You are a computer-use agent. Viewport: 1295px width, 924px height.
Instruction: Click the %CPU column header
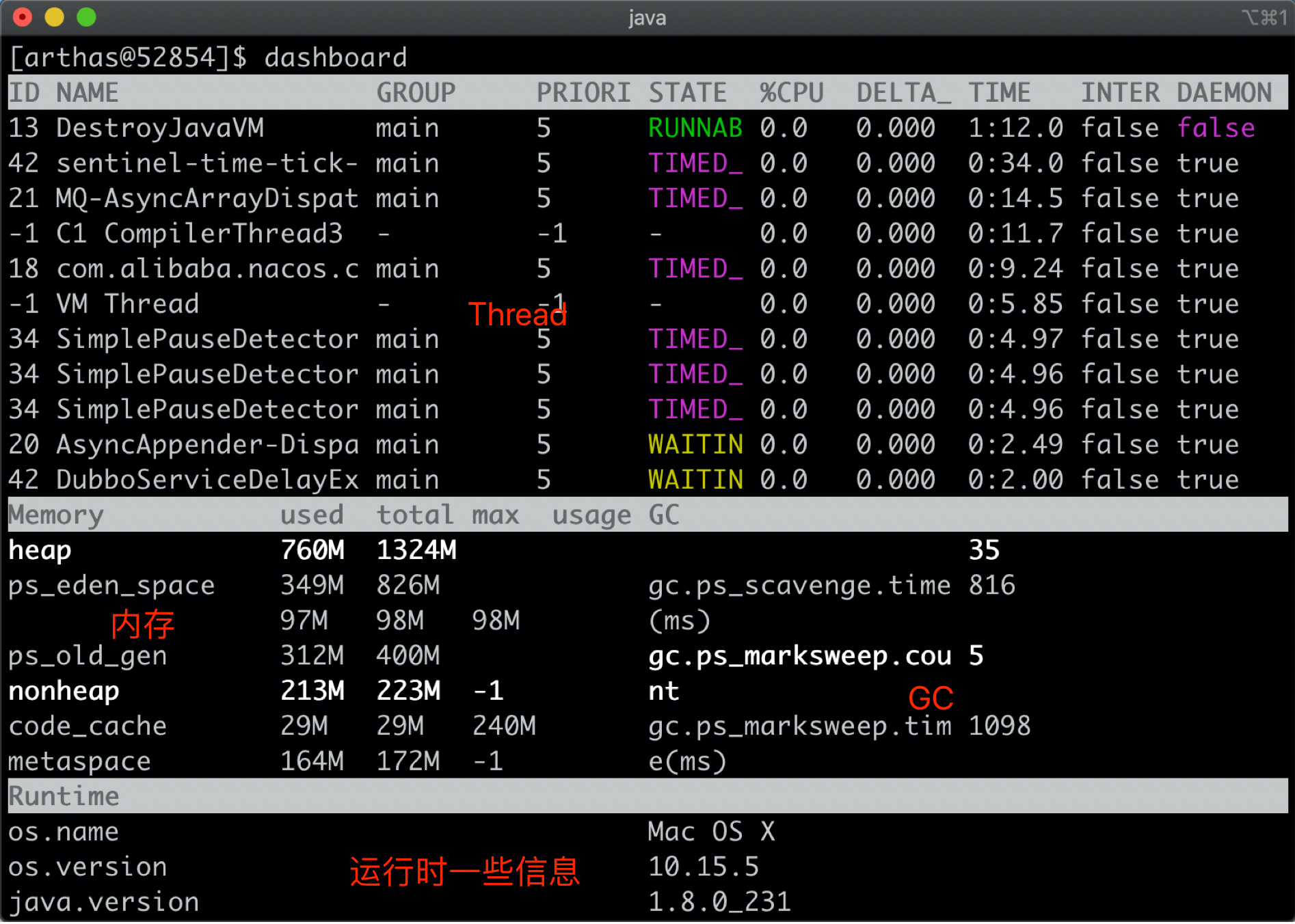790,92
